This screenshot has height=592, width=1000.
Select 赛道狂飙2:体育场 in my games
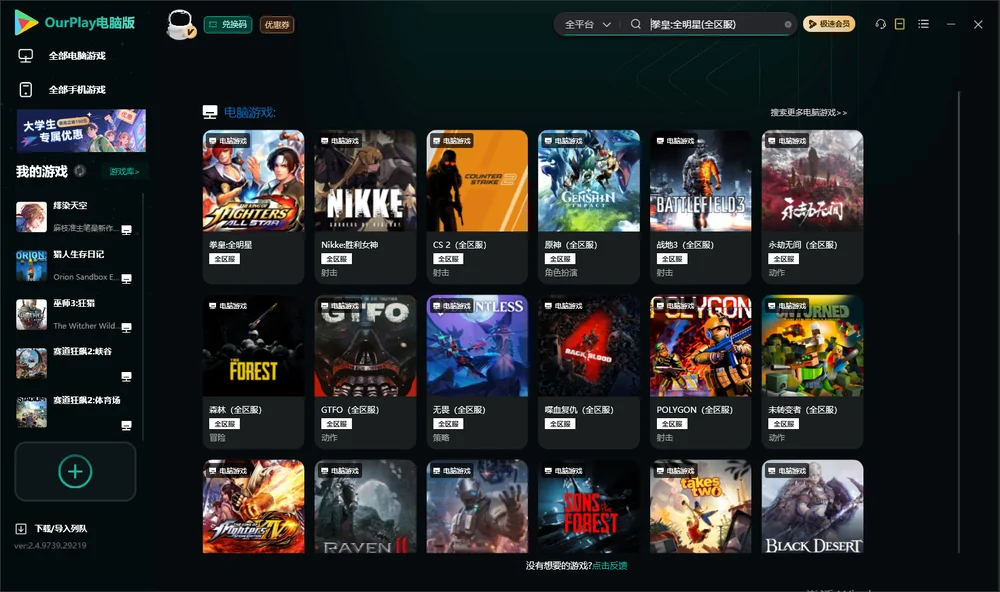(74, 412)
